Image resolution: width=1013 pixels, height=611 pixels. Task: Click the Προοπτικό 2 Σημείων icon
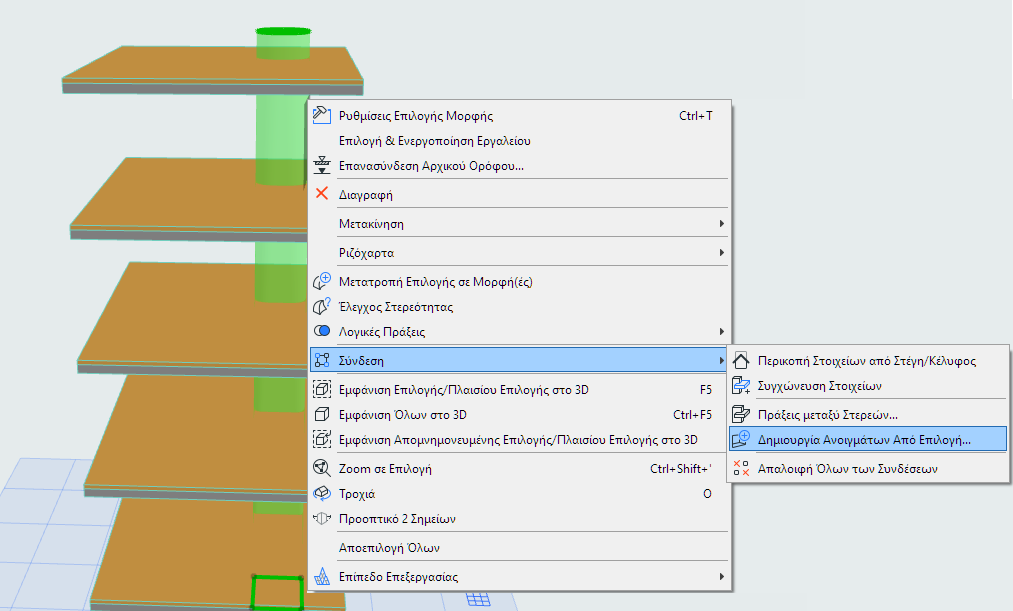click(x=322, y=518)
